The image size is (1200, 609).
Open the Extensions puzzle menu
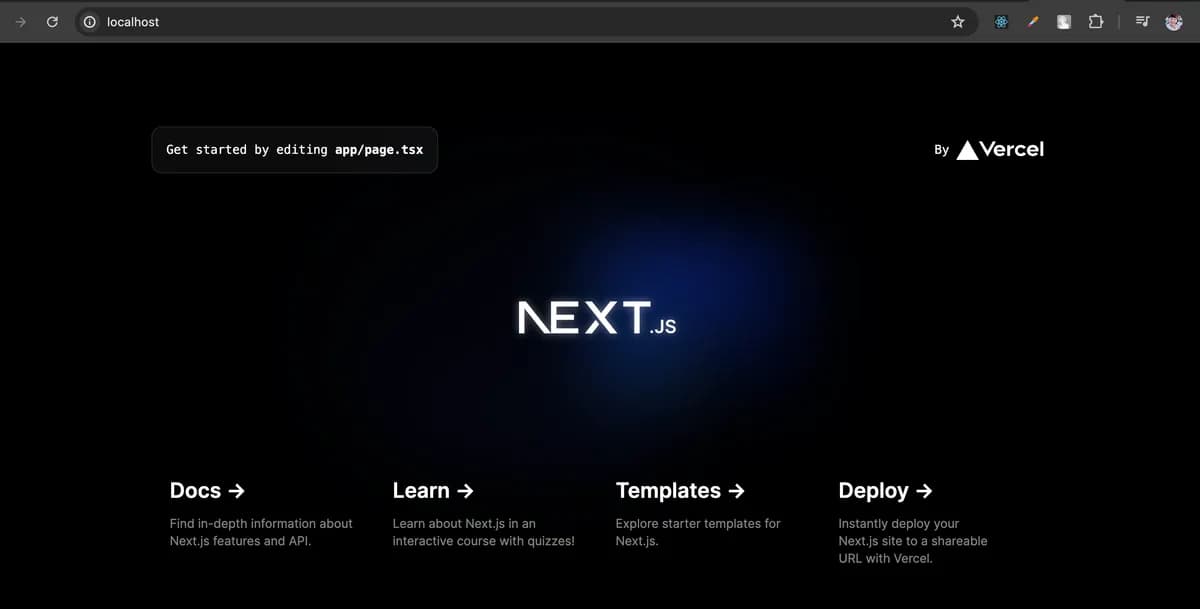[1095, 22]
